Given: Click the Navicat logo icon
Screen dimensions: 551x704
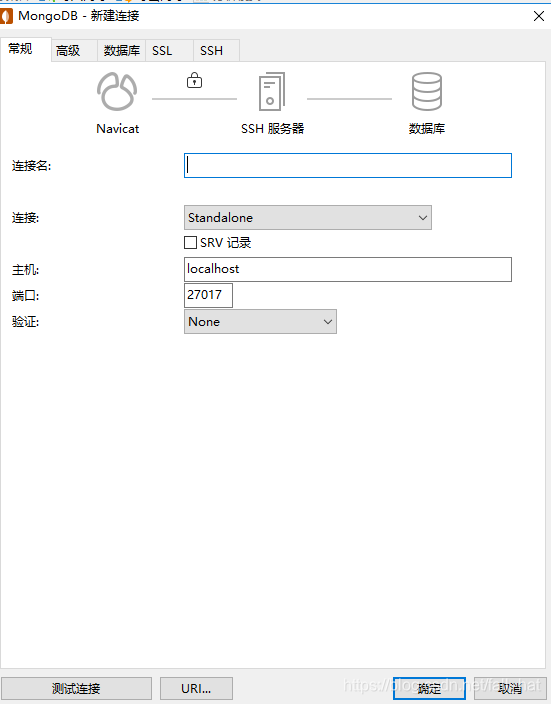Looking at the screenshot, I should pyautogui.click(x=117, y=92).
